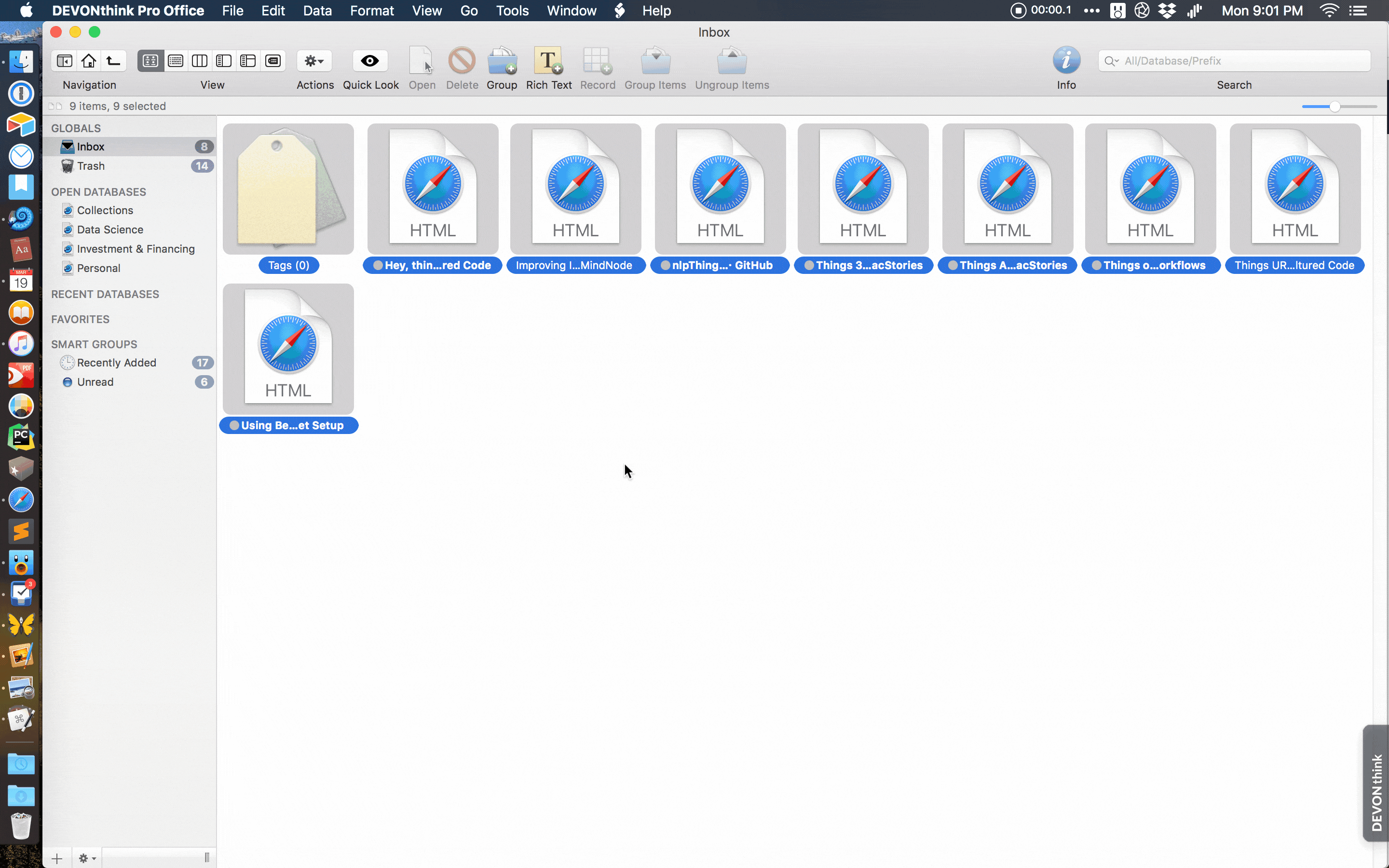Open the Data Science database

coord(109,230)
